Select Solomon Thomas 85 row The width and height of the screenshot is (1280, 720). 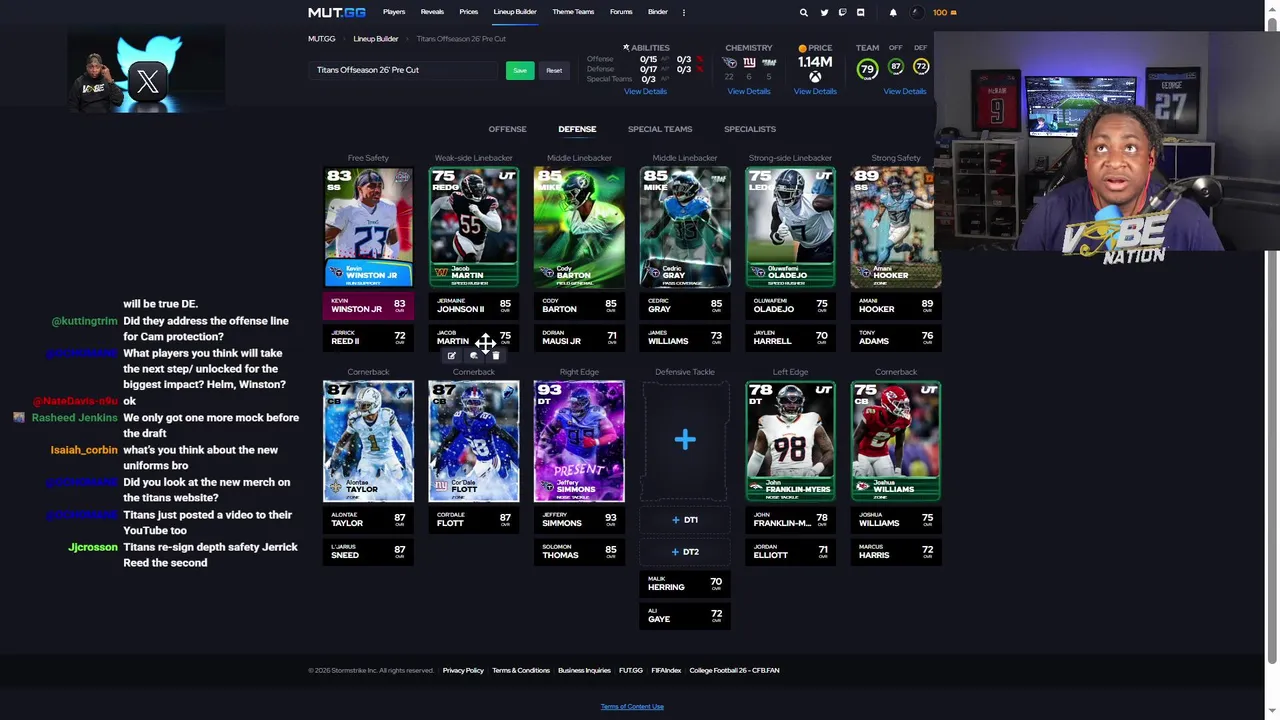pos(579,552)
